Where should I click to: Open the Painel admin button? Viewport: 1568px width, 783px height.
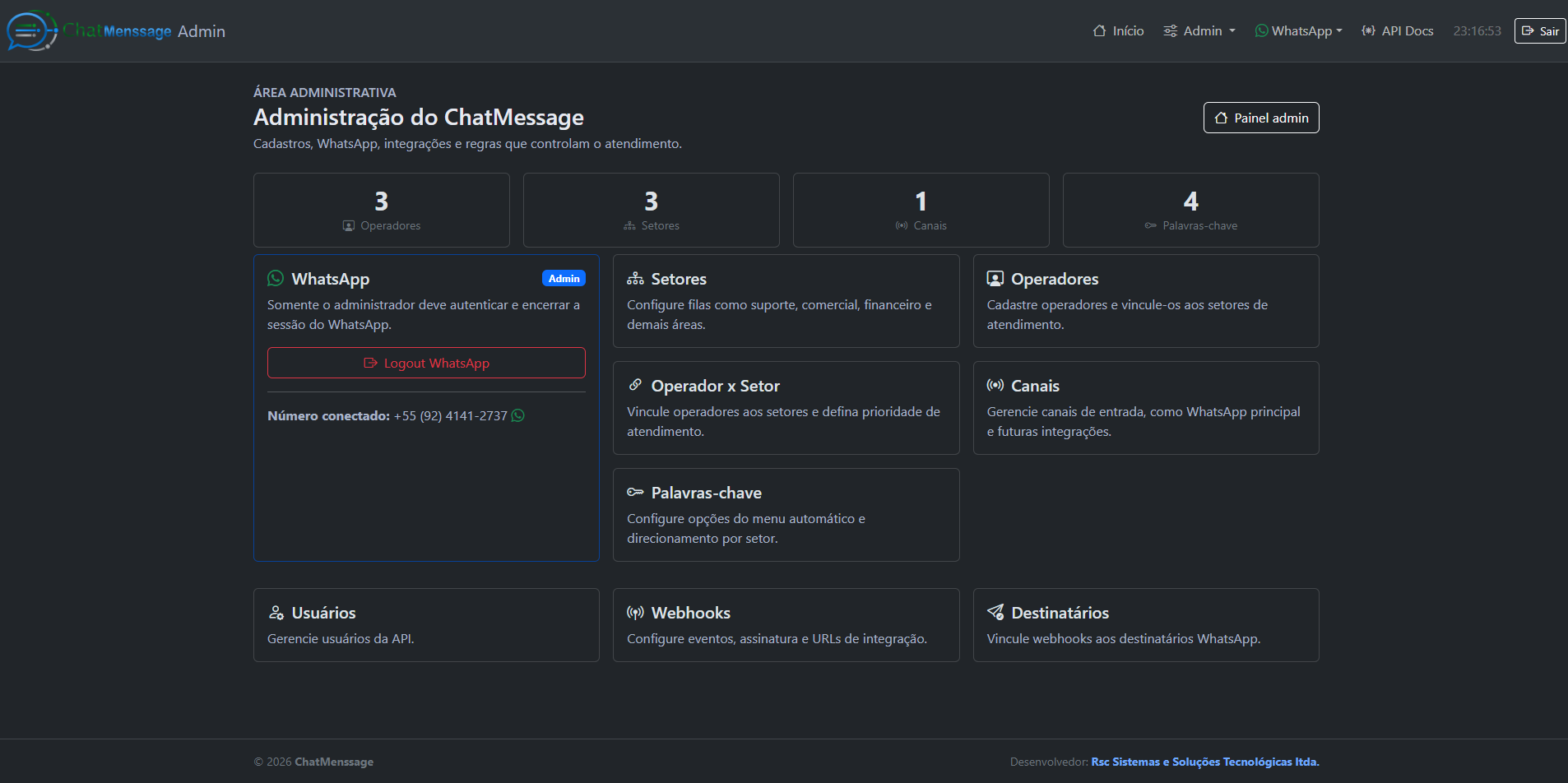click(1261, 118)
